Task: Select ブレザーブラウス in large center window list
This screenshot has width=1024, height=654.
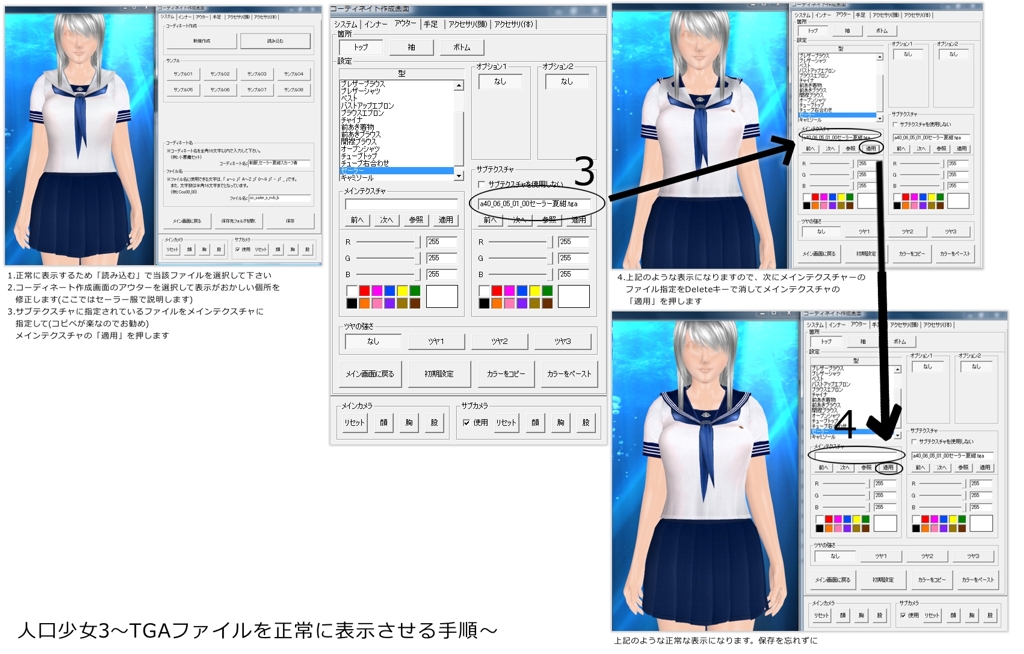Action: 363,84
